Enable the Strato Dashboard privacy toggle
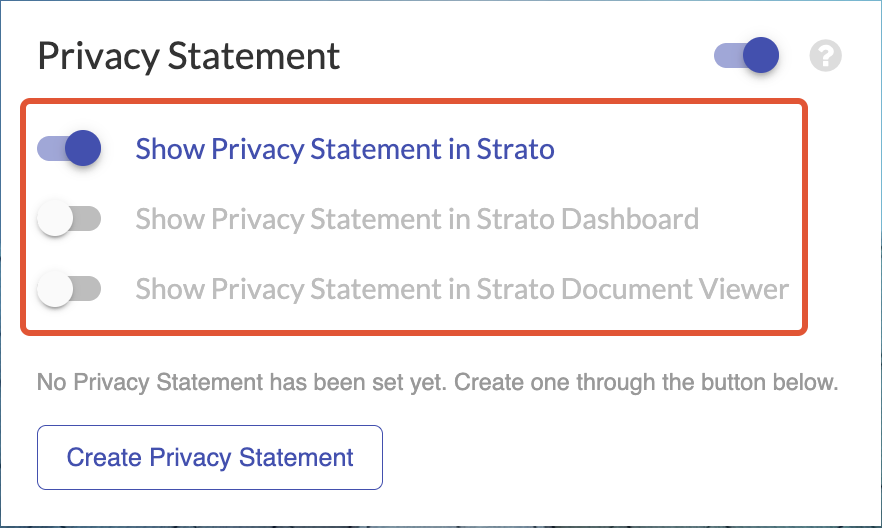This screenshot has width=882, height=528. pos(69,218)
